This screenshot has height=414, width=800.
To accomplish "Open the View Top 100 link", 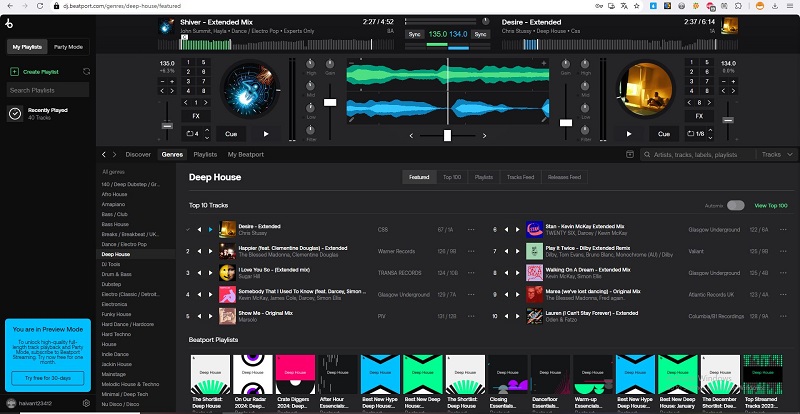I will click(x=771, y=206).
